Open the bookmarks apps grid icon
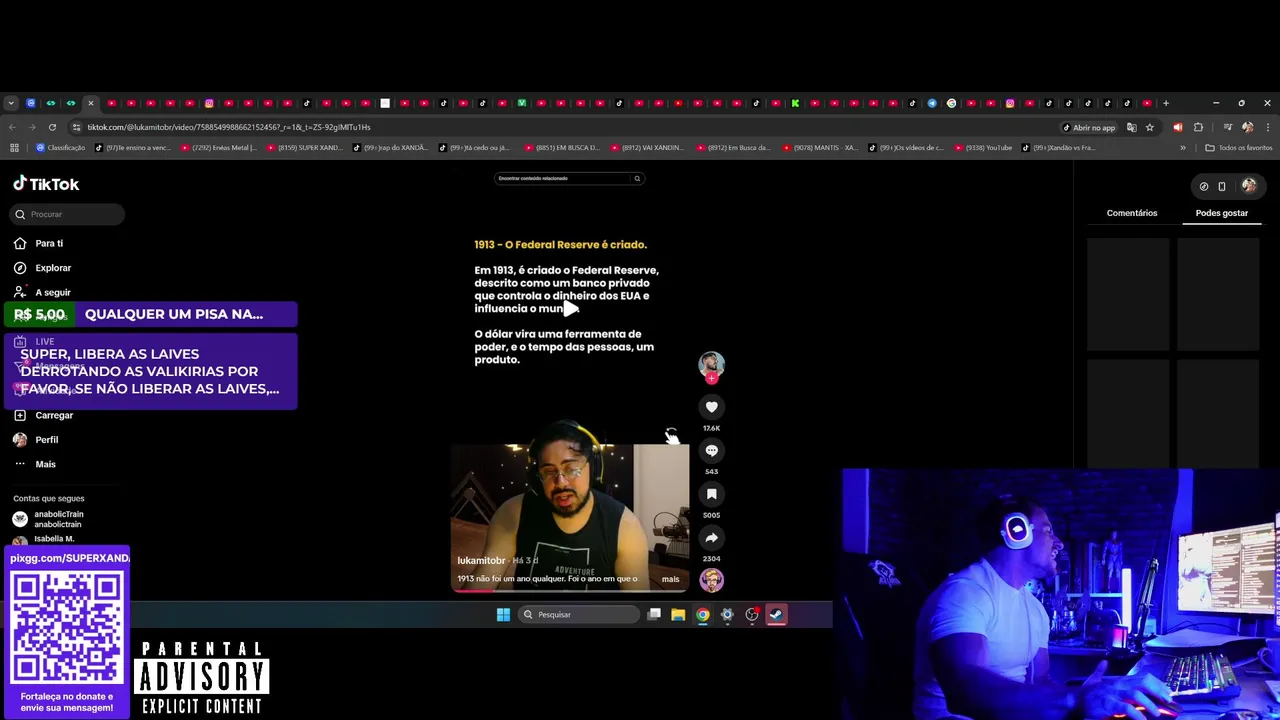Viewport: 1280px width, 720px height. tap(14, 148)
